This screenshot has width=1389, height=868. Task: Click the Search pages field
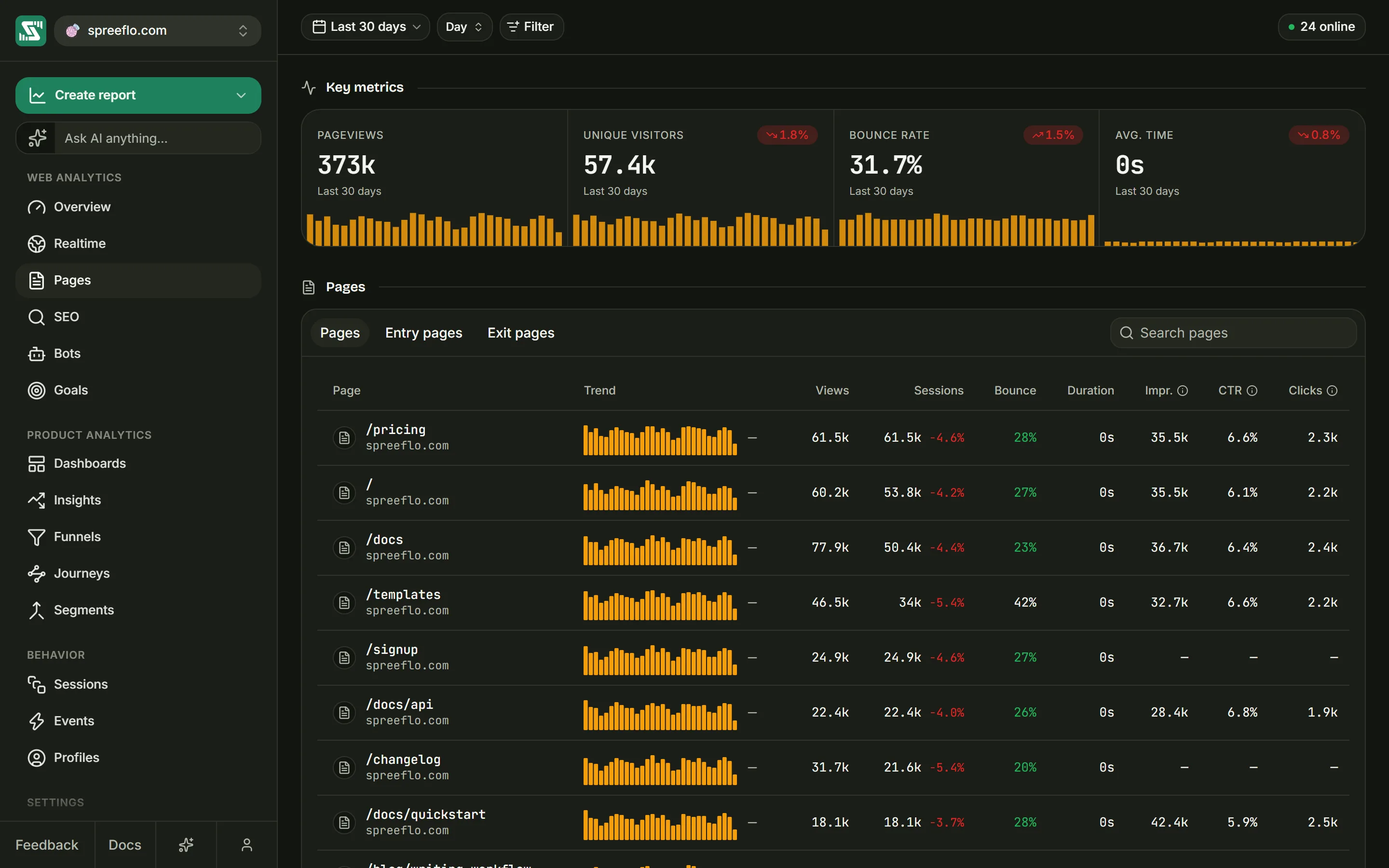tap(1233, 333)
